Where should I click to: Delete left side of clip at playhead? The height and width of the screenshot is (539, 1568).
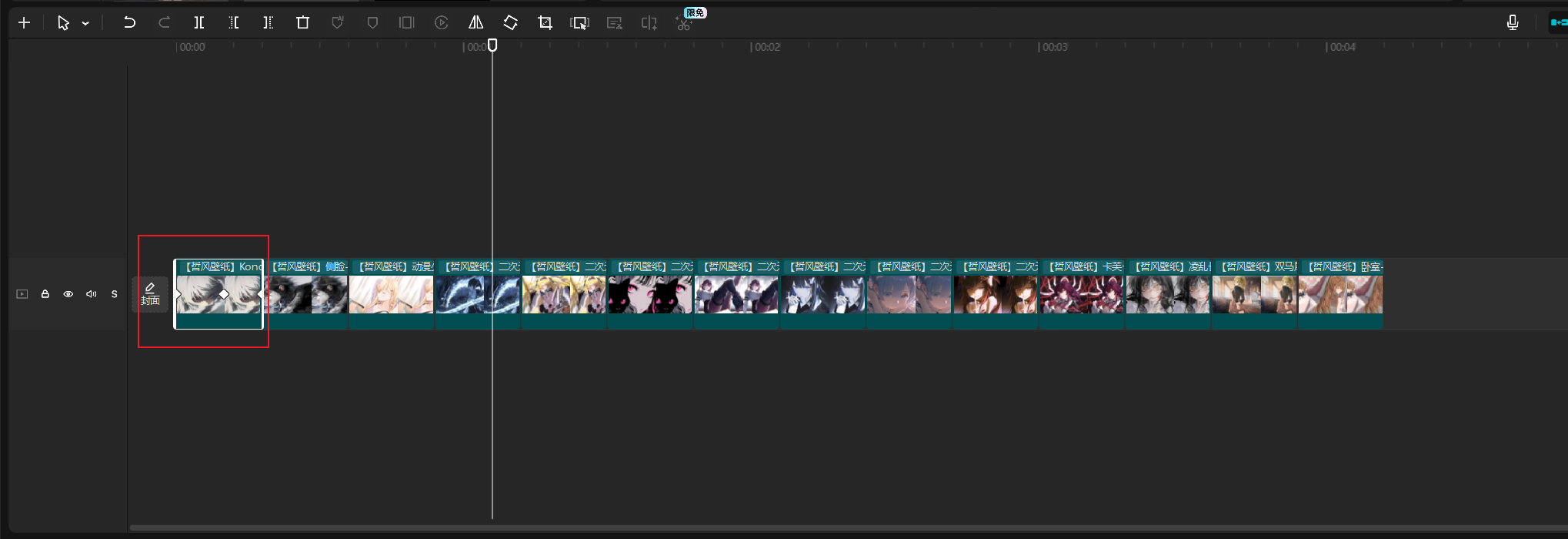(234, 23)
